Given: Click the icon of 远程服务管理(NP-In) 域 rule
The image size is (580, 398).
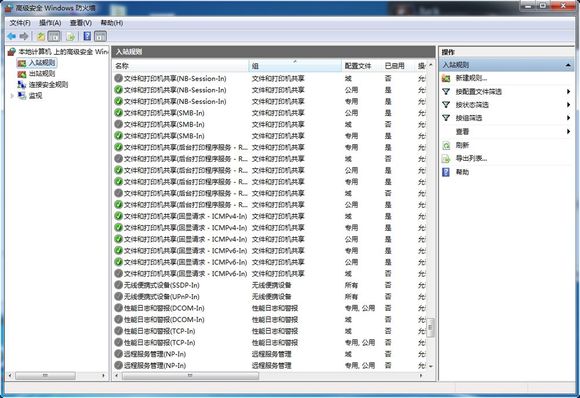Looking at the screenshot, I should [x=118, y=354].
